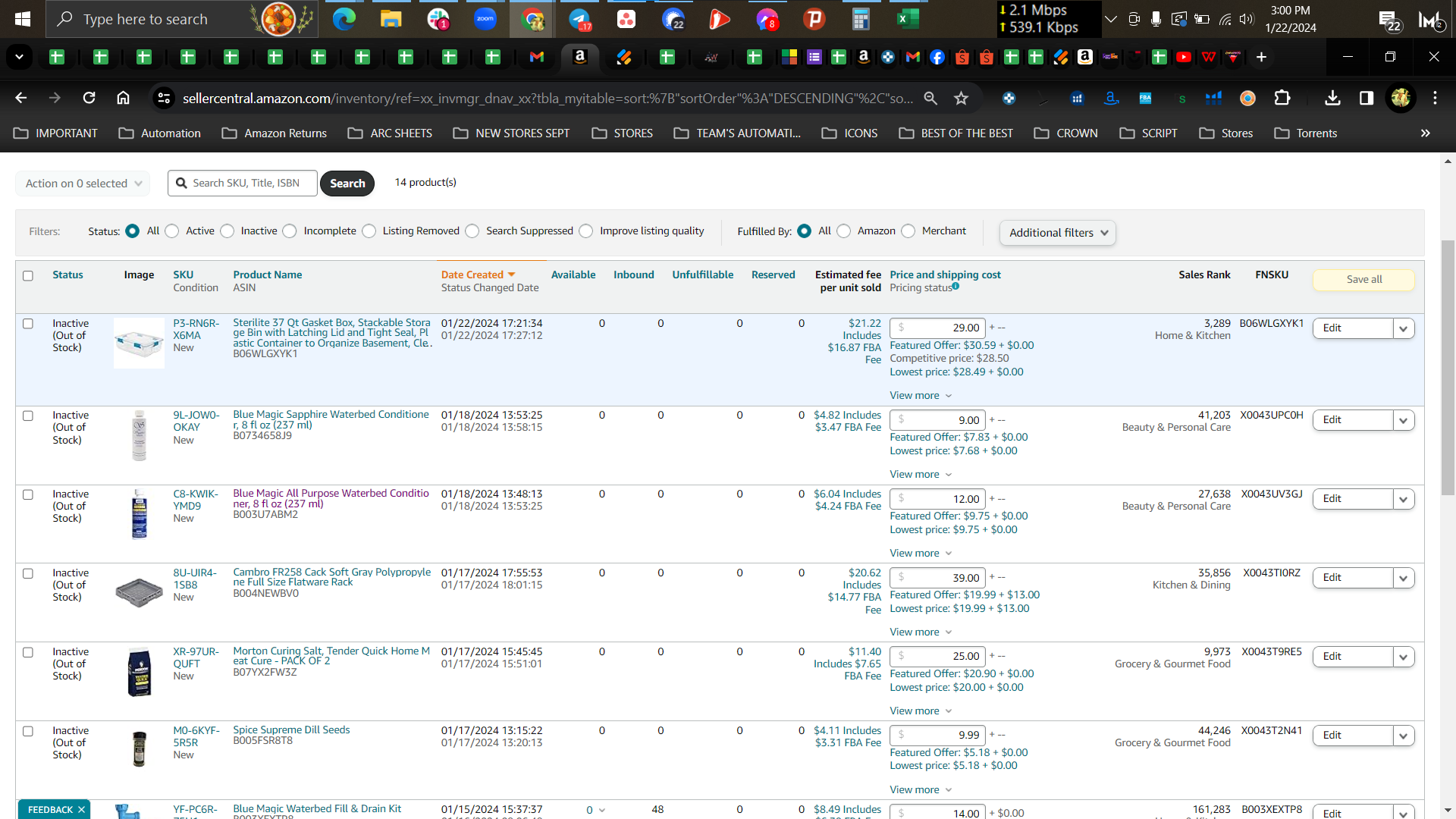The image size is (1456, 819).
Task: Select the Inactive status filter
Action: tap(227, 231)
